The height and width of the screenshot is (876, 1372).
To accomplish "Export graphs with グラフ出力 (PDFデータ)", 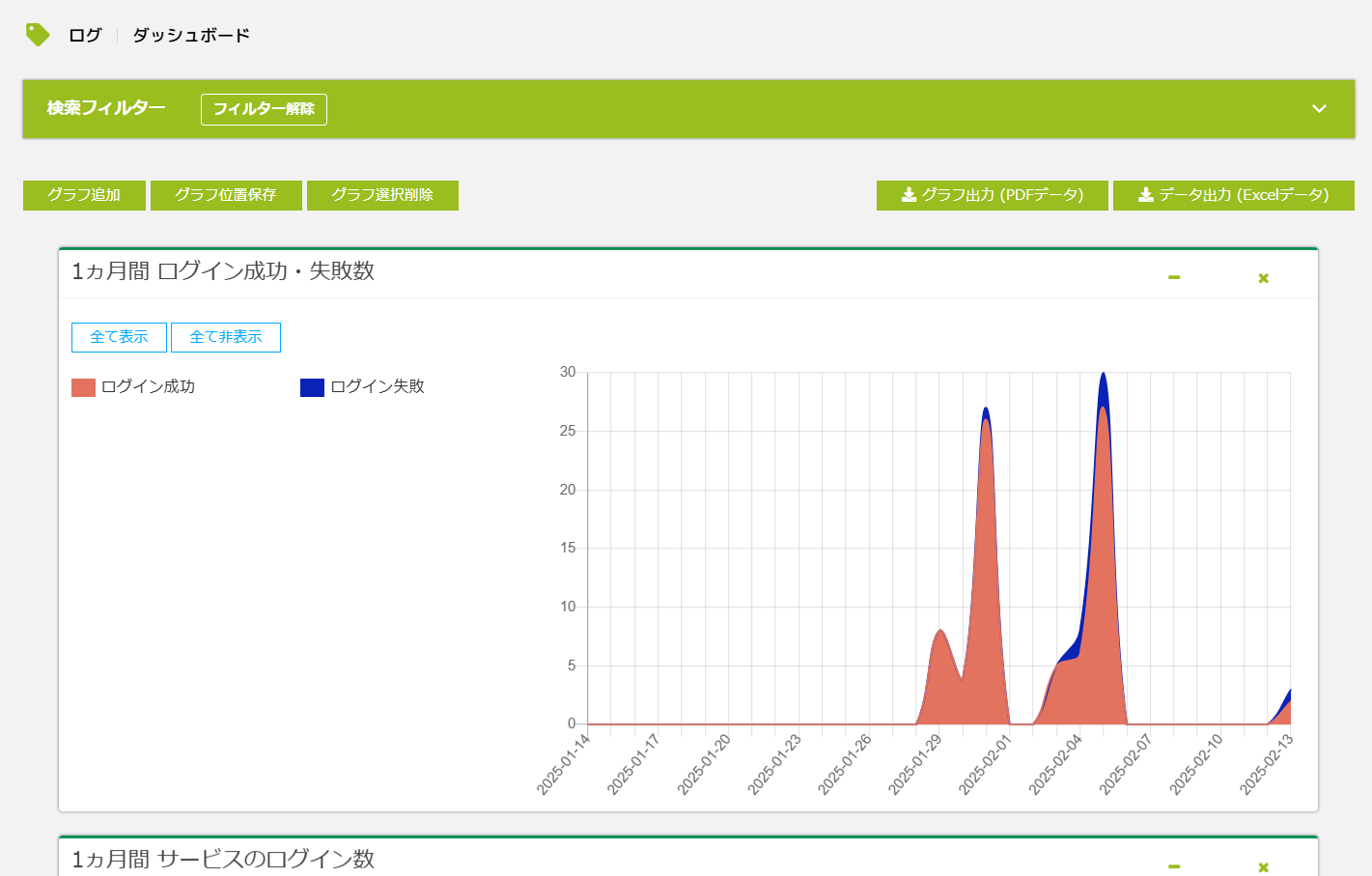I will [x=992, y=195].
